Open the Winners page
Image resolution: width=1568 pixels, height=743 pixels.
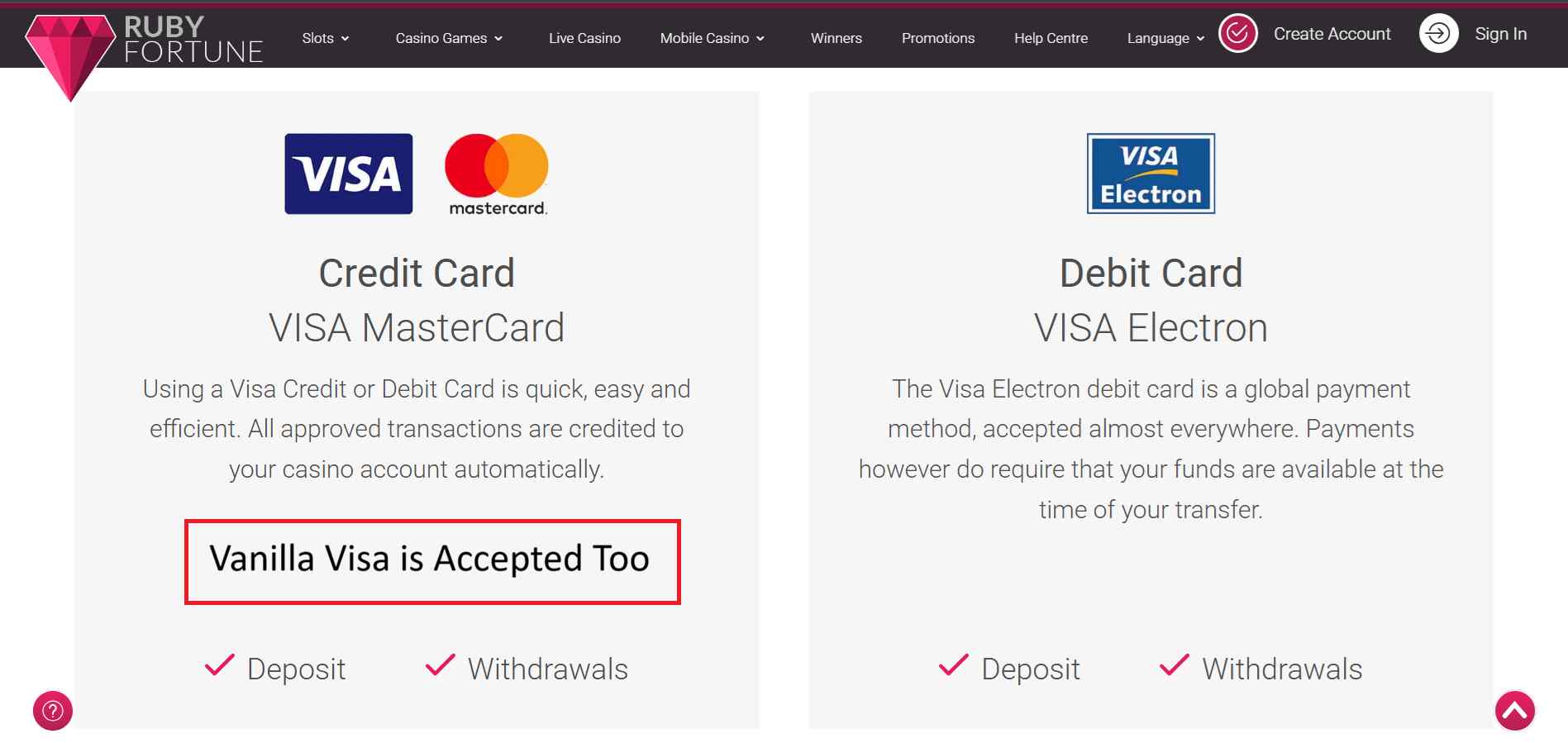click(836, 38)
